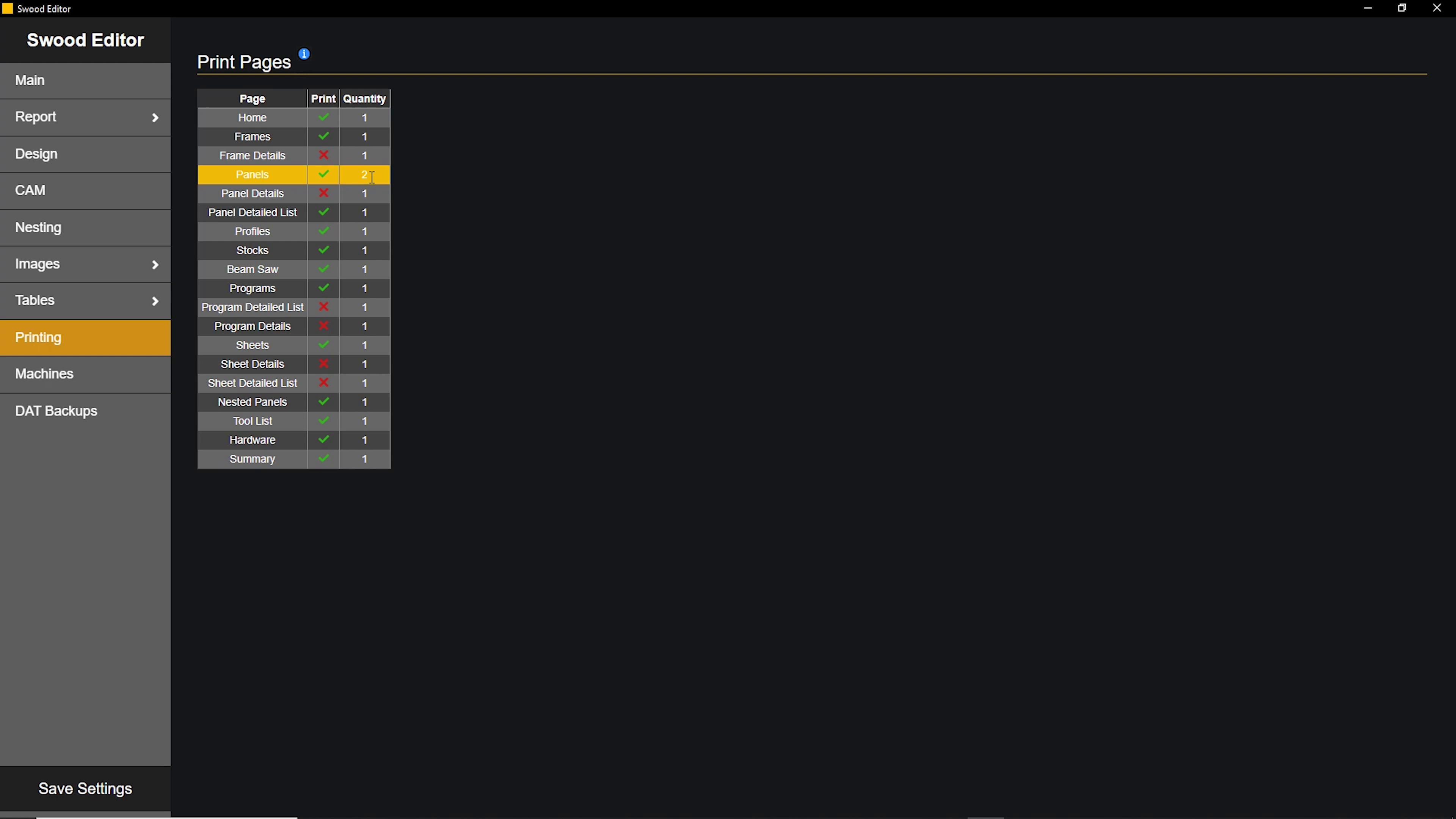1456x819 pixels.
Task: Disable printing for the Summary page
Action: (x=323, y=459)
